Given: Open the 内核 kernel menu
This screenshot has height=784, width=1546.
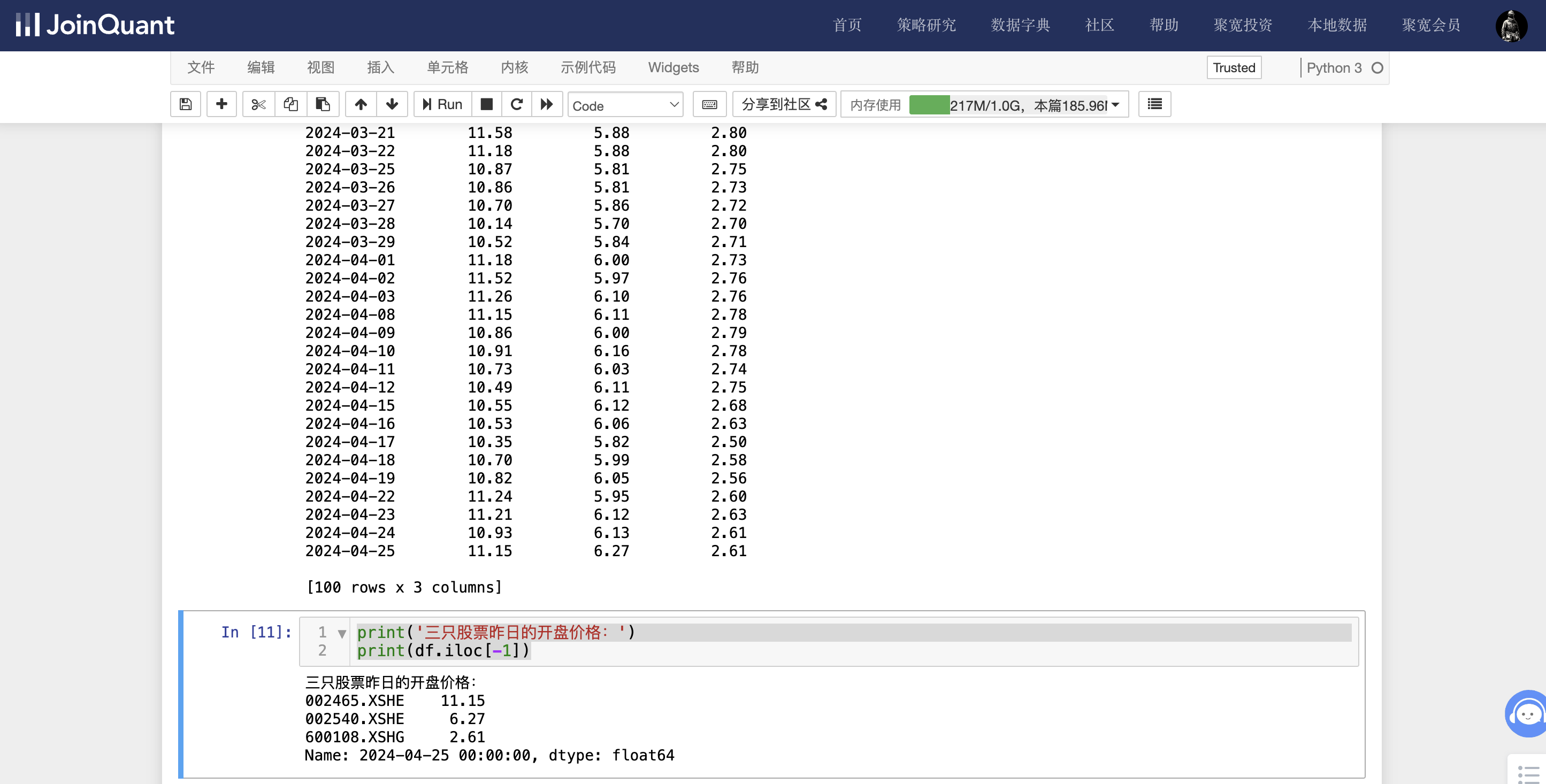Looking at the screenshot, I should click(x=514, y=67).
